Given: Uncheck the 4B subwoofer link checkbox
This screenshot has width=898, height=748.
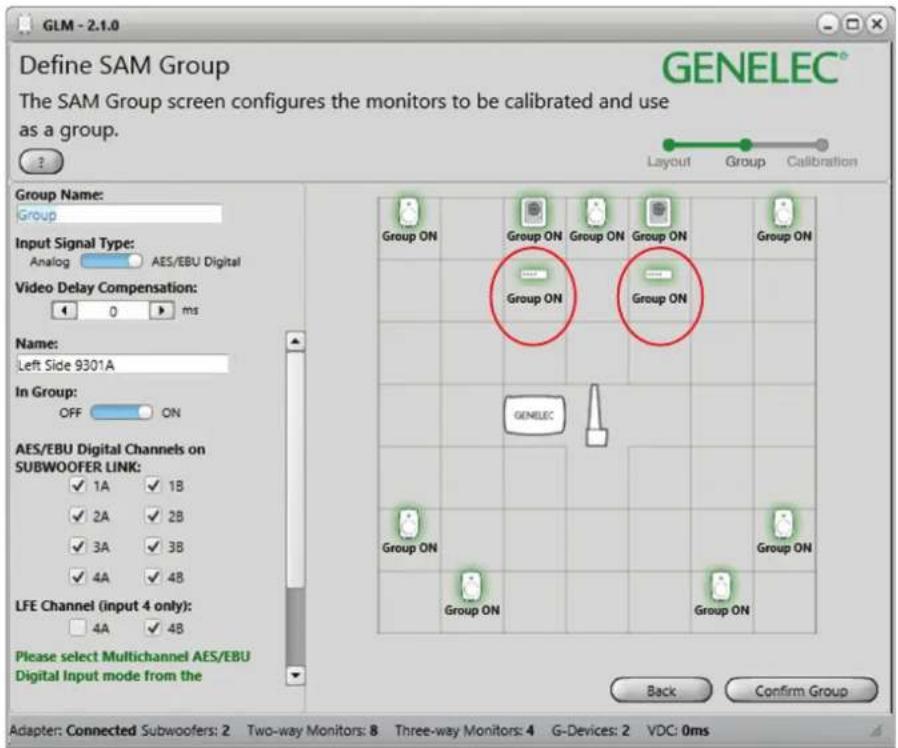Looking at the screenshot, I should 153,577.
